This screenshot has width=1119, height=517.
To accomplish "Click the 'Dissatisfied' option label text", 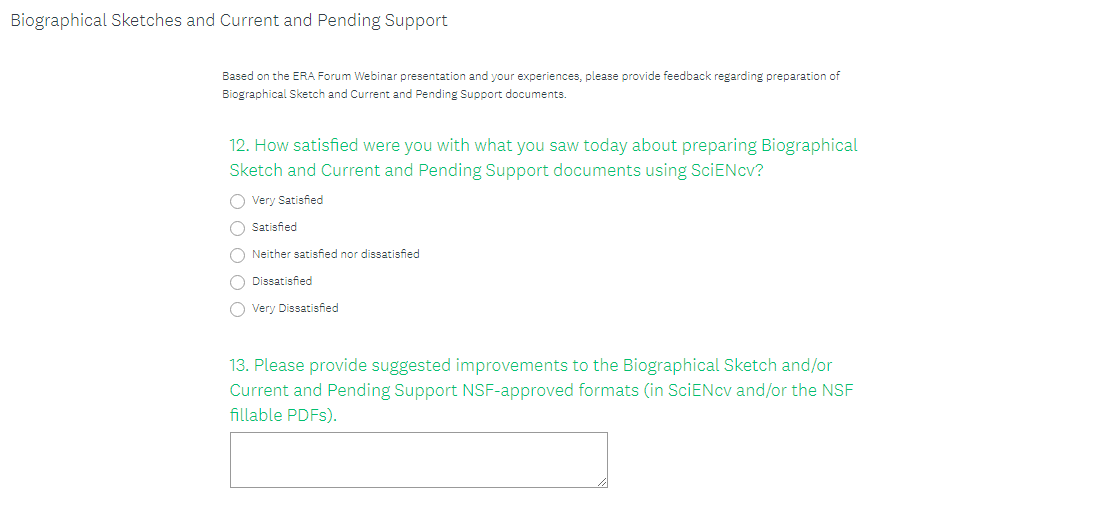I will click(x=282, y=281).
